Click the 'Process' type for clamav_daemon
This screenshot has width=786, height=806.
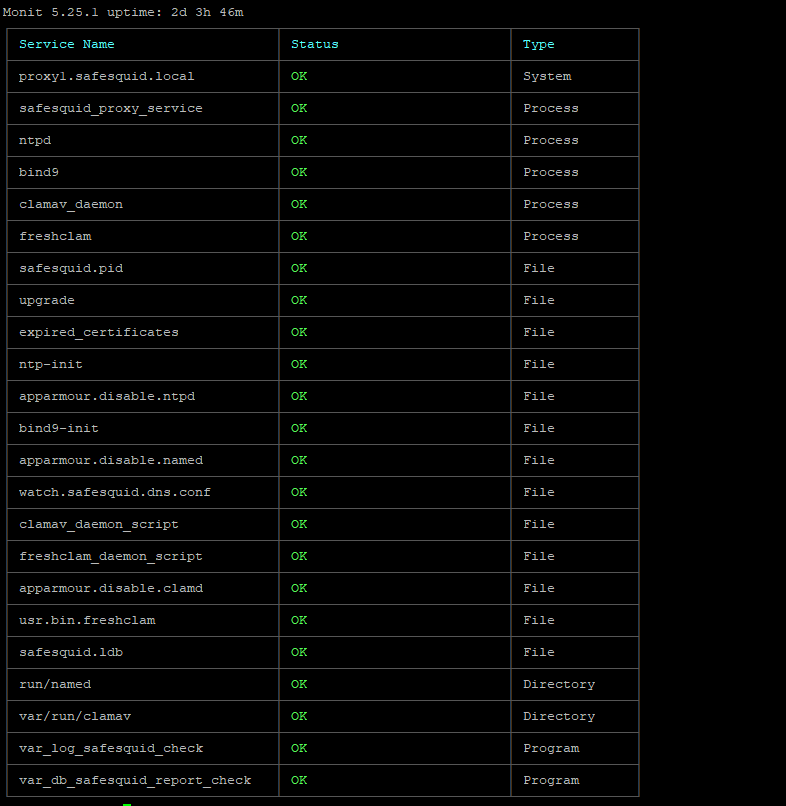[x=551, y=205]
